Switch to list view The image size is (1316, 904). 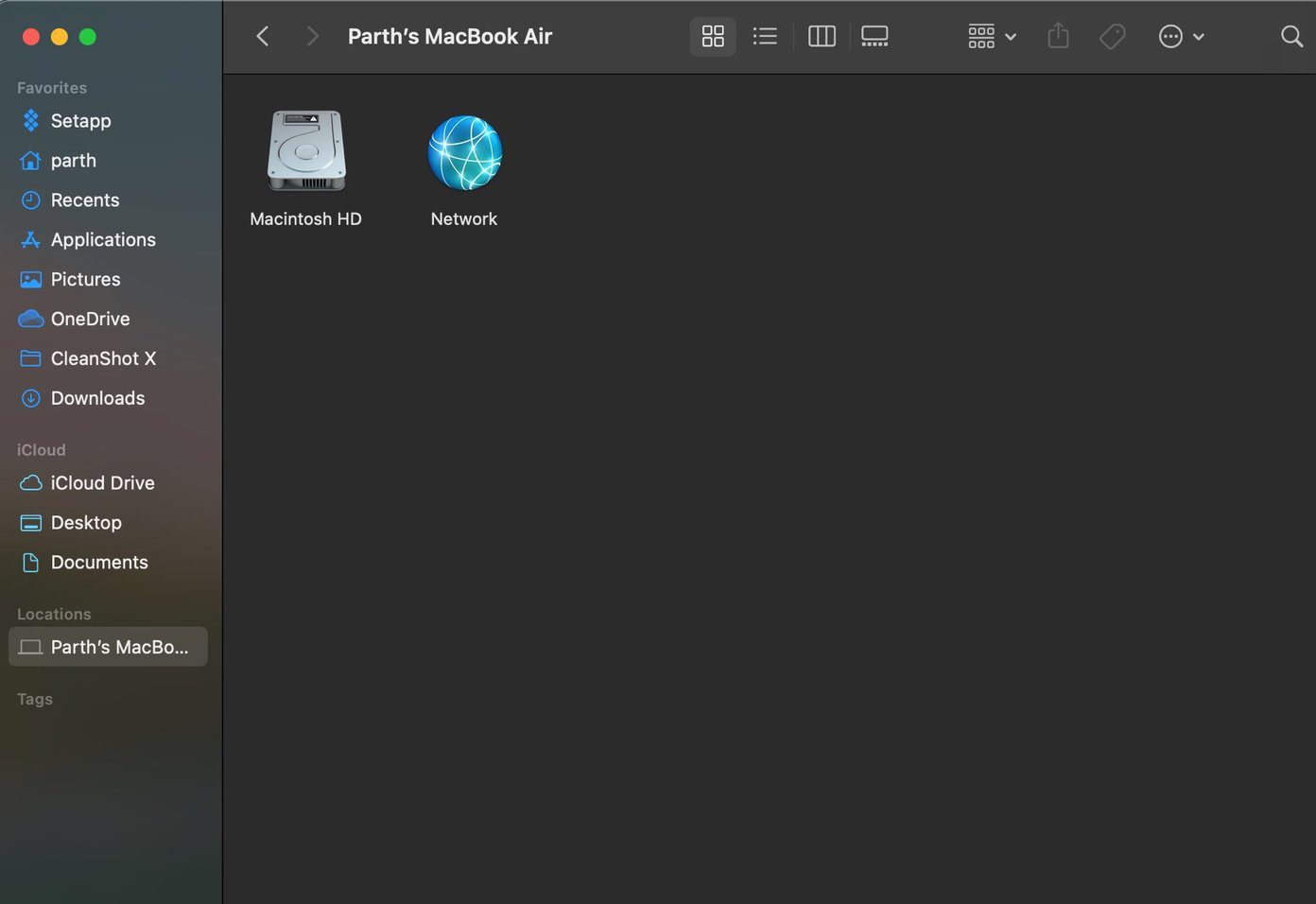click(765, 37)
